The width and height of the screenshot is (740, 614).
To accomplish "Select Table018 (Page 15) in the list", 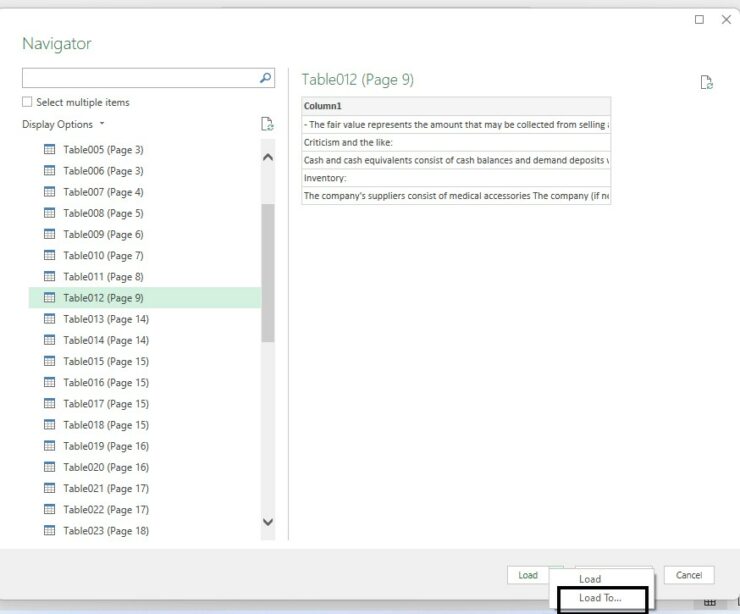I will pos(105,425).
